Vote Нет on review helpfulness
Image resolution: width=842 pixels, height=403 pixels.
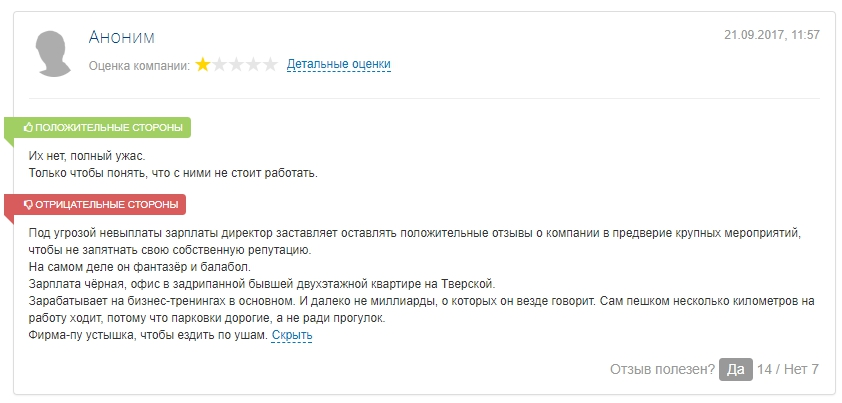(x=801, y=370)
